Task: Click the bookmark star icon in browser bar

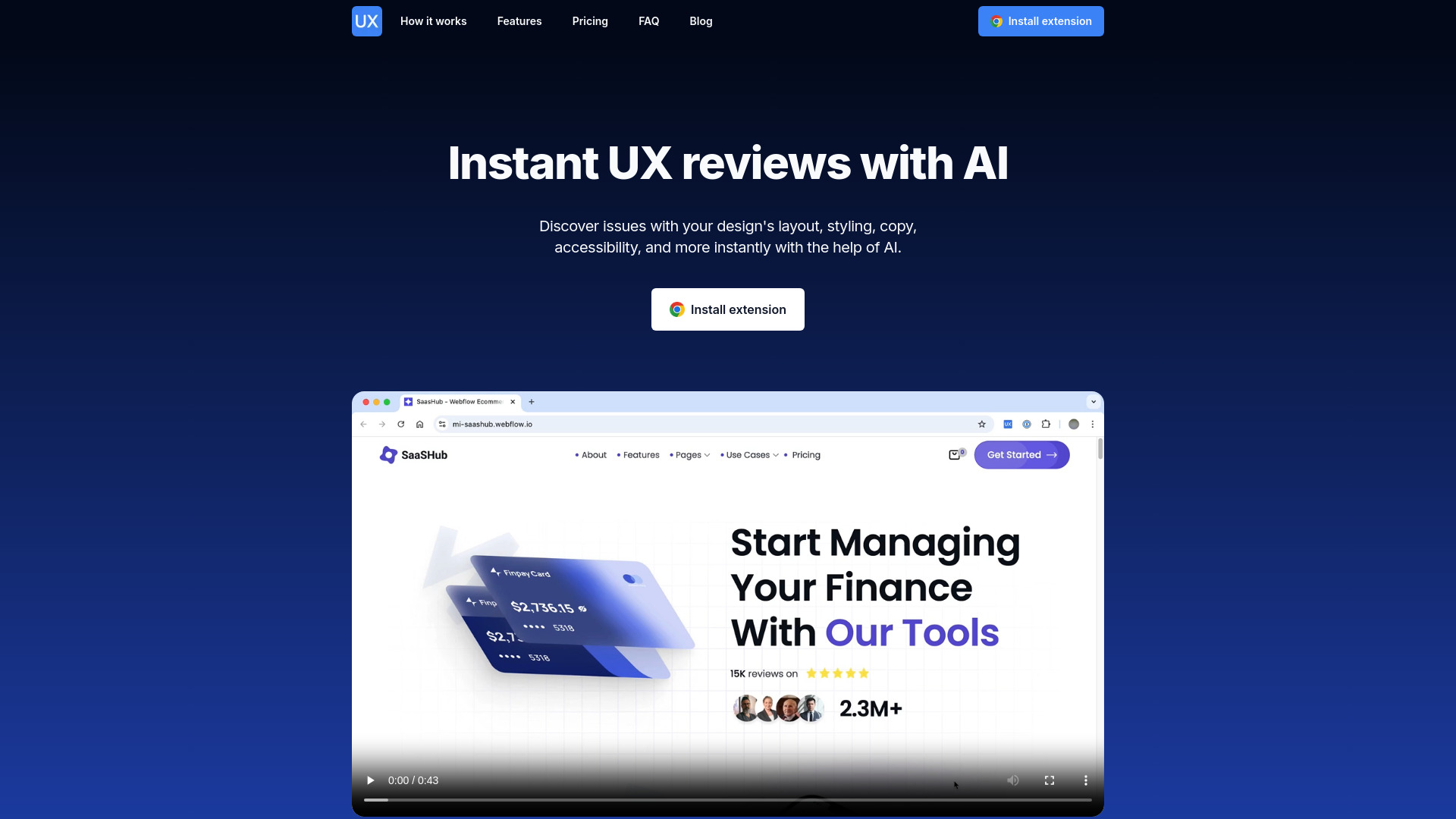Action: point(981,424)
